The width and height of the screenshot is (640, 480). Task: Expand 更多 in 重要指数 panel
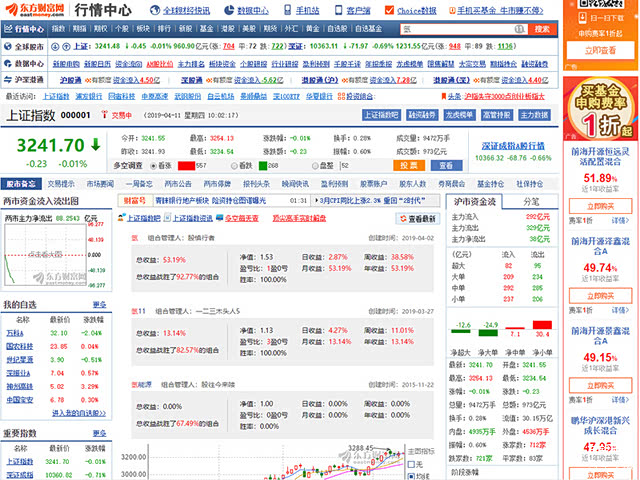click(99, 433)
